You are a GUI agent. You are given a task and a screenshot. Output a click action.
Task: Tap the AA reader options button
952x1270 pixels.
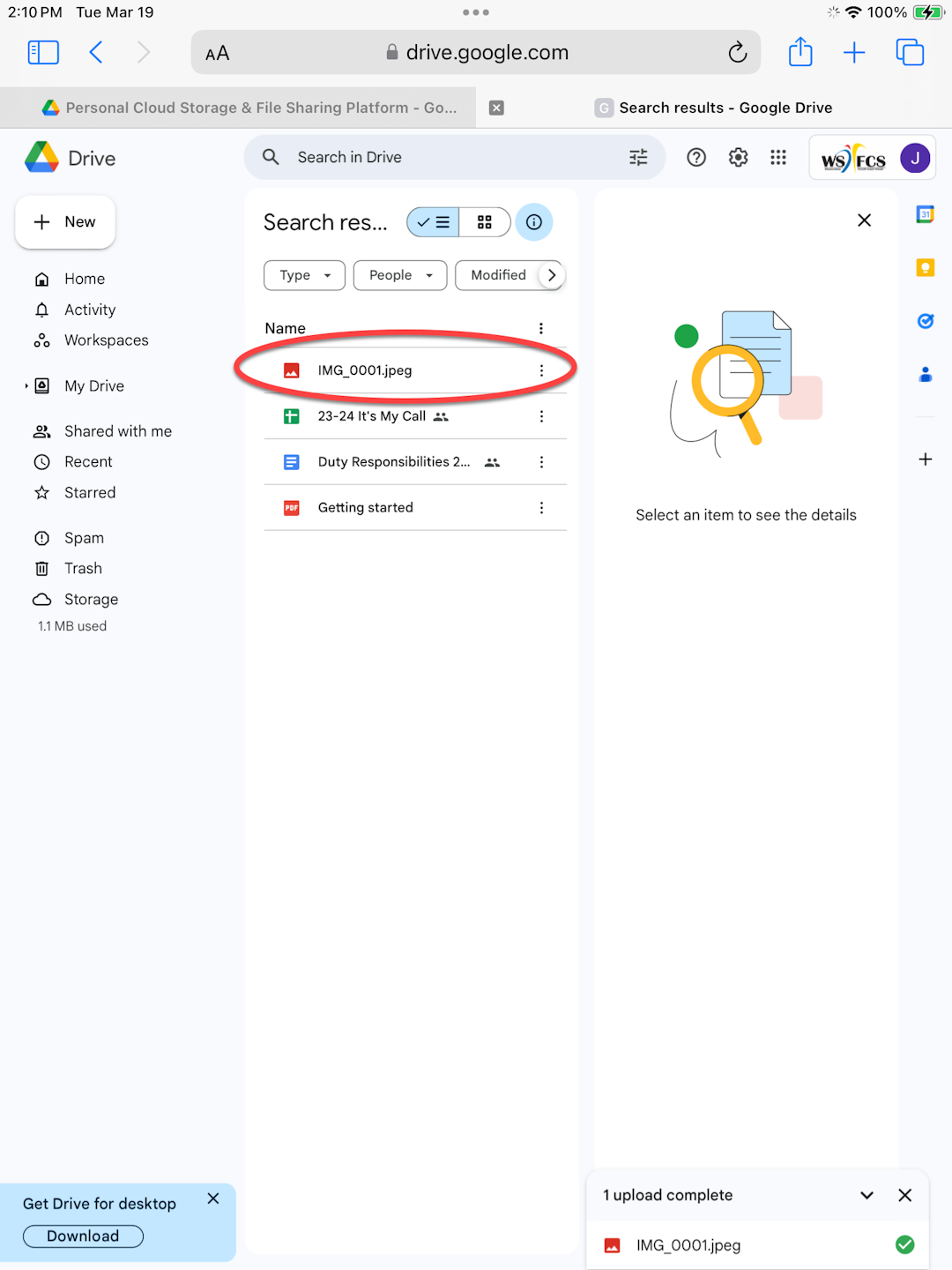point(217,54)
